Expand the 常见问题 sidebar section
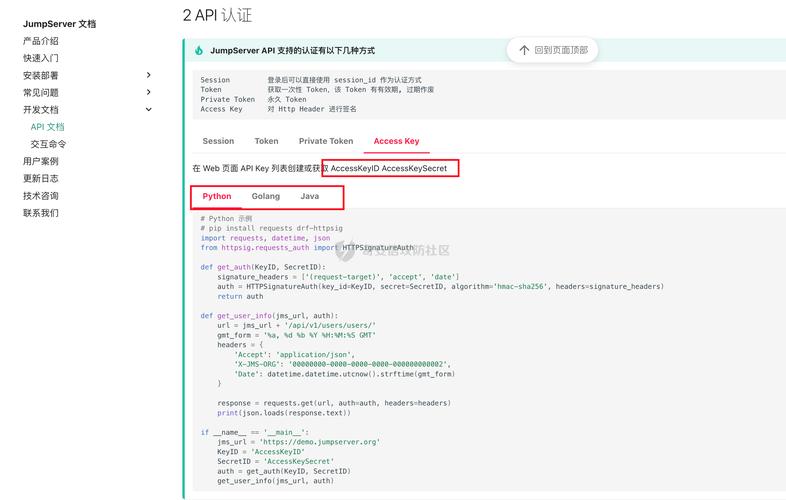 point(148,92)
